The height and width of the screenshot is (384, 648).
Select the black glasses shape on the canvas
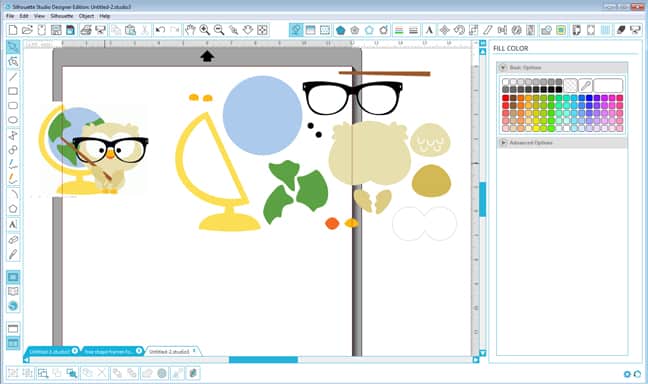pos(353,98)
